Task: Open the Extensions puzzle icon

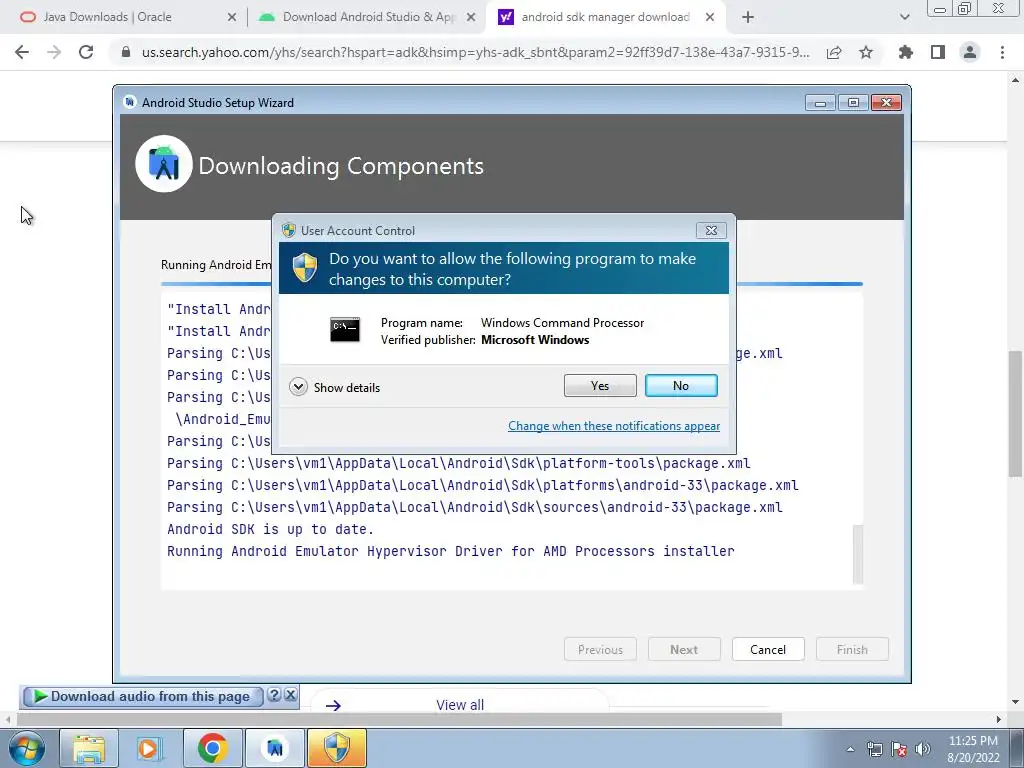Action: click(x=906, y=52)
